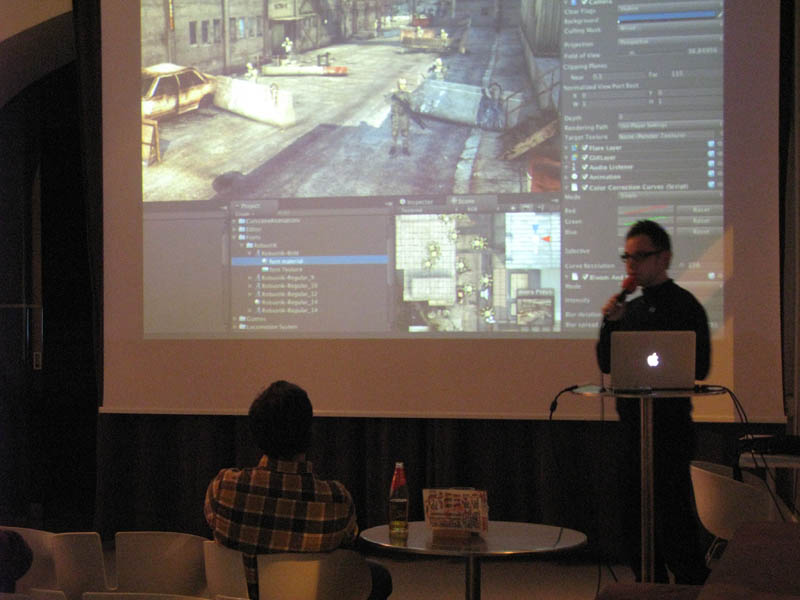
Task: Open the Projection dropdown
Action: click(x=669, y=41)
